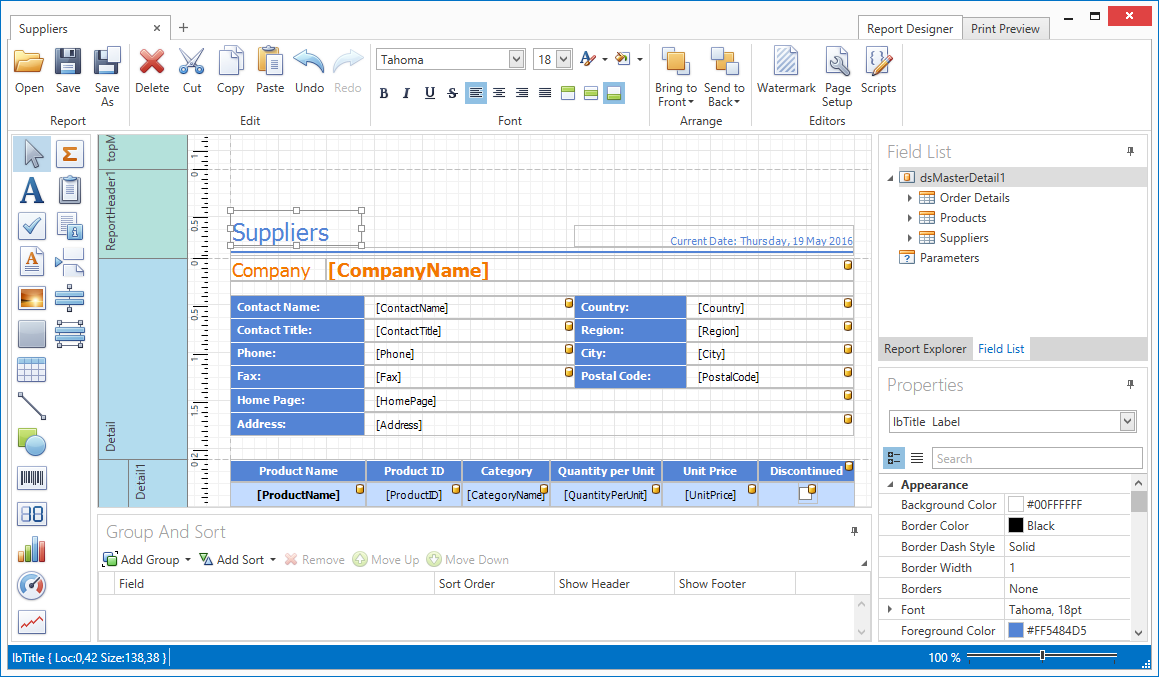Select the Line tool in toolbox
This screenshot has height=677, width=1159.
pyautogui.click(x=32, y=406)
